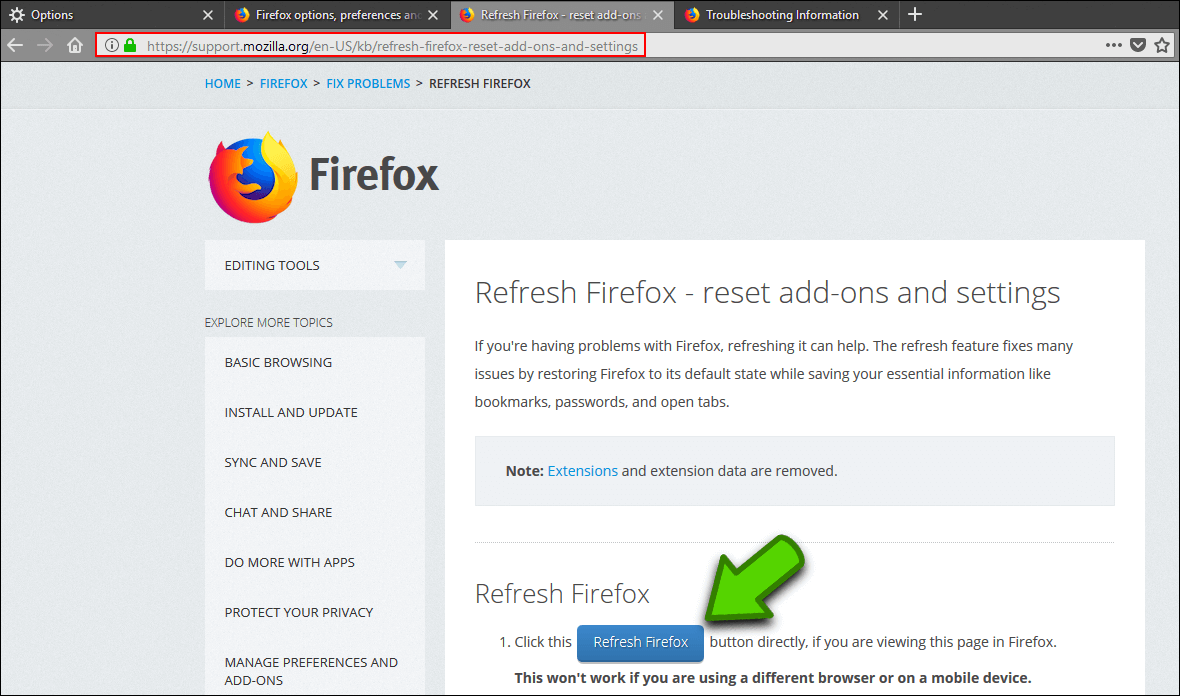Image resolution: width=1180 pixels, height=696 pixels.
Task: Go forward using the forward arrow
Action: pos(45,45)
